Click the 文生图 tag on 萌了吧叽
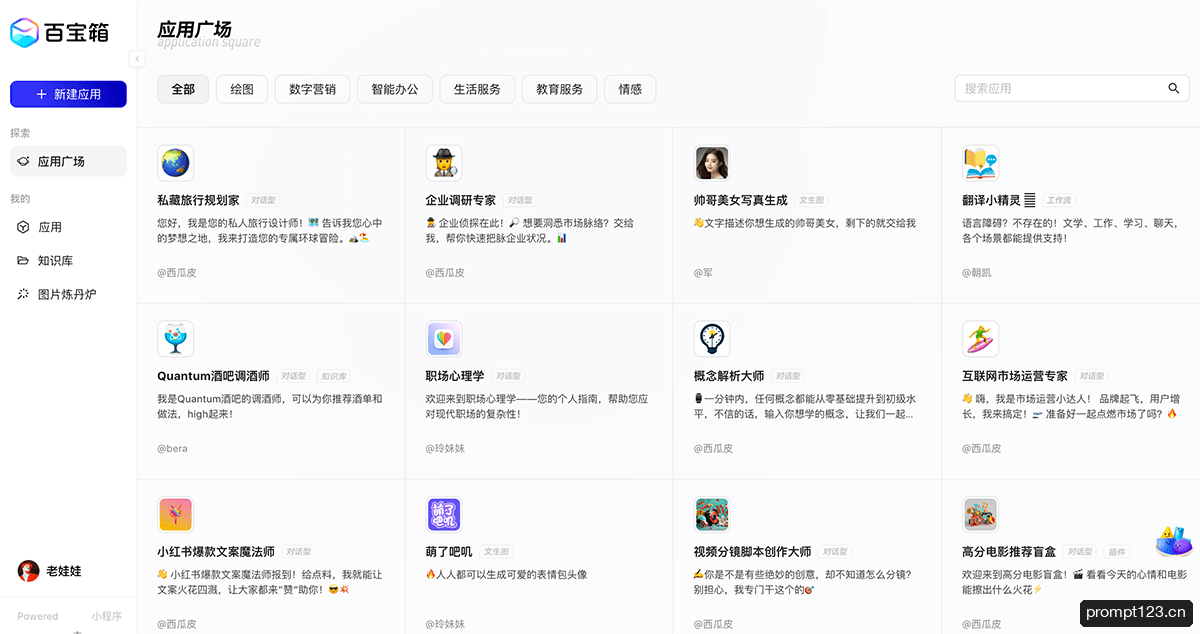Image resolution: width=1200 pixels, height=634 pixels. [496, 552]
